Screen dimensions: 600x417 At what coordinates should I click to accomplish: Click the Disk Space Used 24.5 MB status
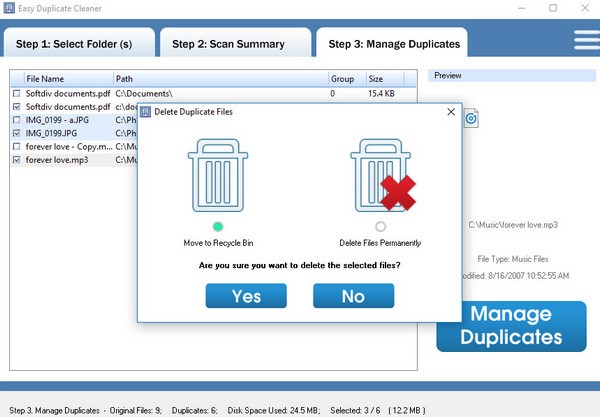274,410
